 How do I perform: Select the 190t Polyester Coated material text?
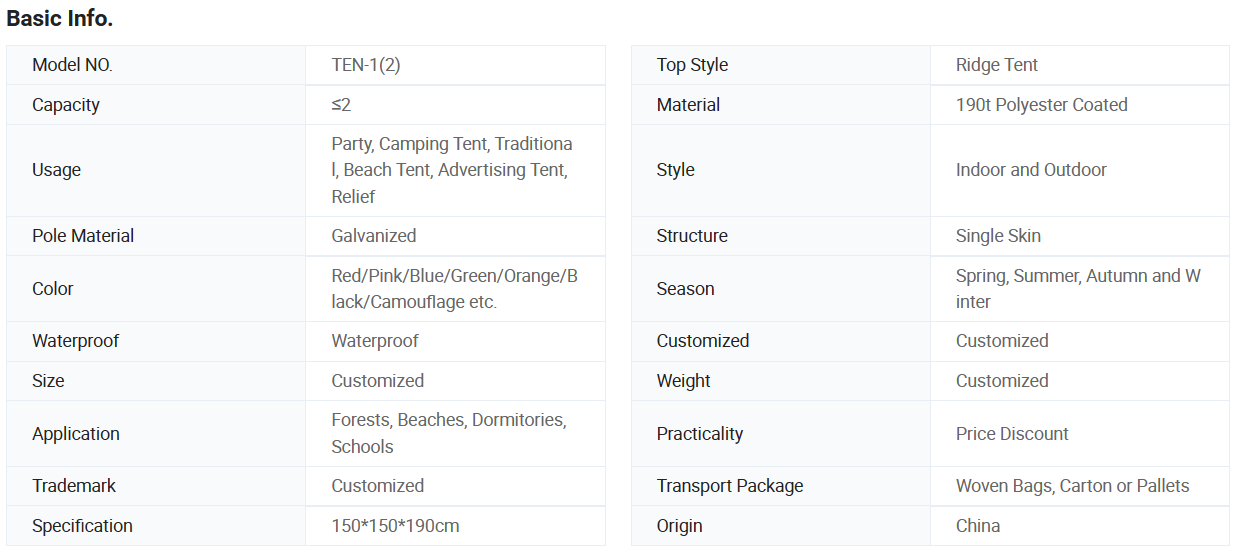click(x=1041, y=105)
